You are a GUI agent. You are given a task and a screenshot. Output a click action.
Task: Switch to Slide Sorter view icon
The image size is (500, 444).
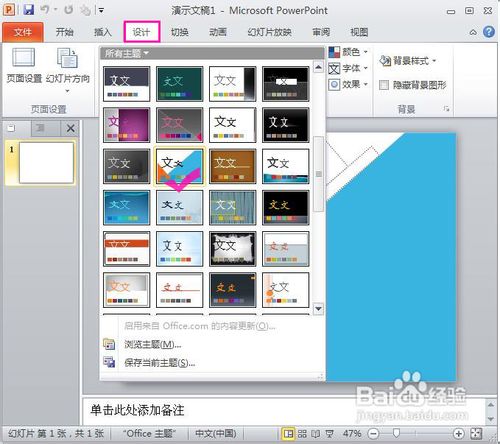[302, 434]
